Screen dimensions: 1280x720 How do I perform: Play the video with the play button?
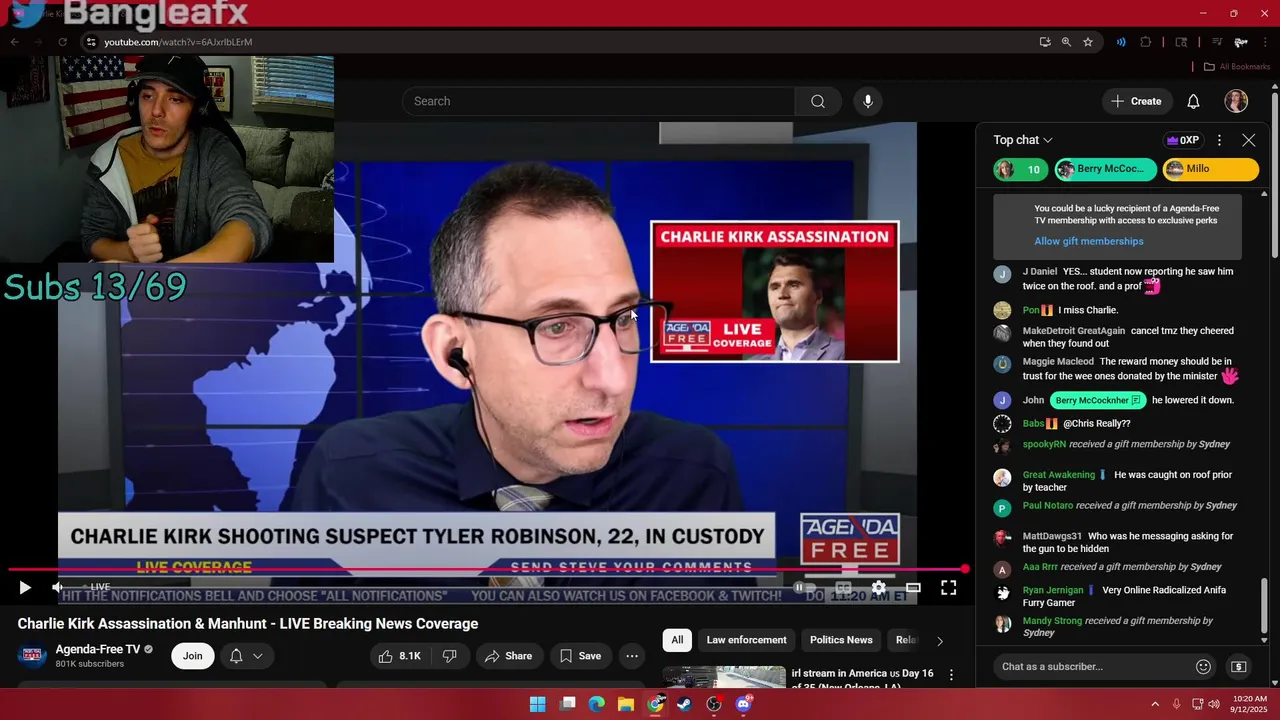pyautogui.click(x=25, y=588)
